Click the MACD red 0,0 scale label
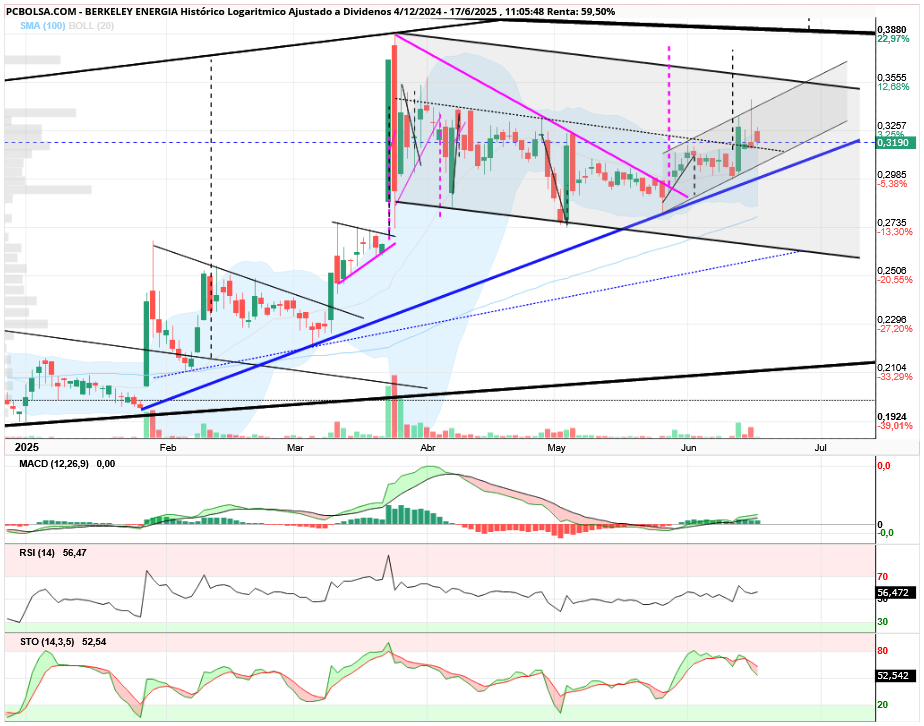Image resolution: width=924 pixels, height=726 pixels. tap(884, 466)
